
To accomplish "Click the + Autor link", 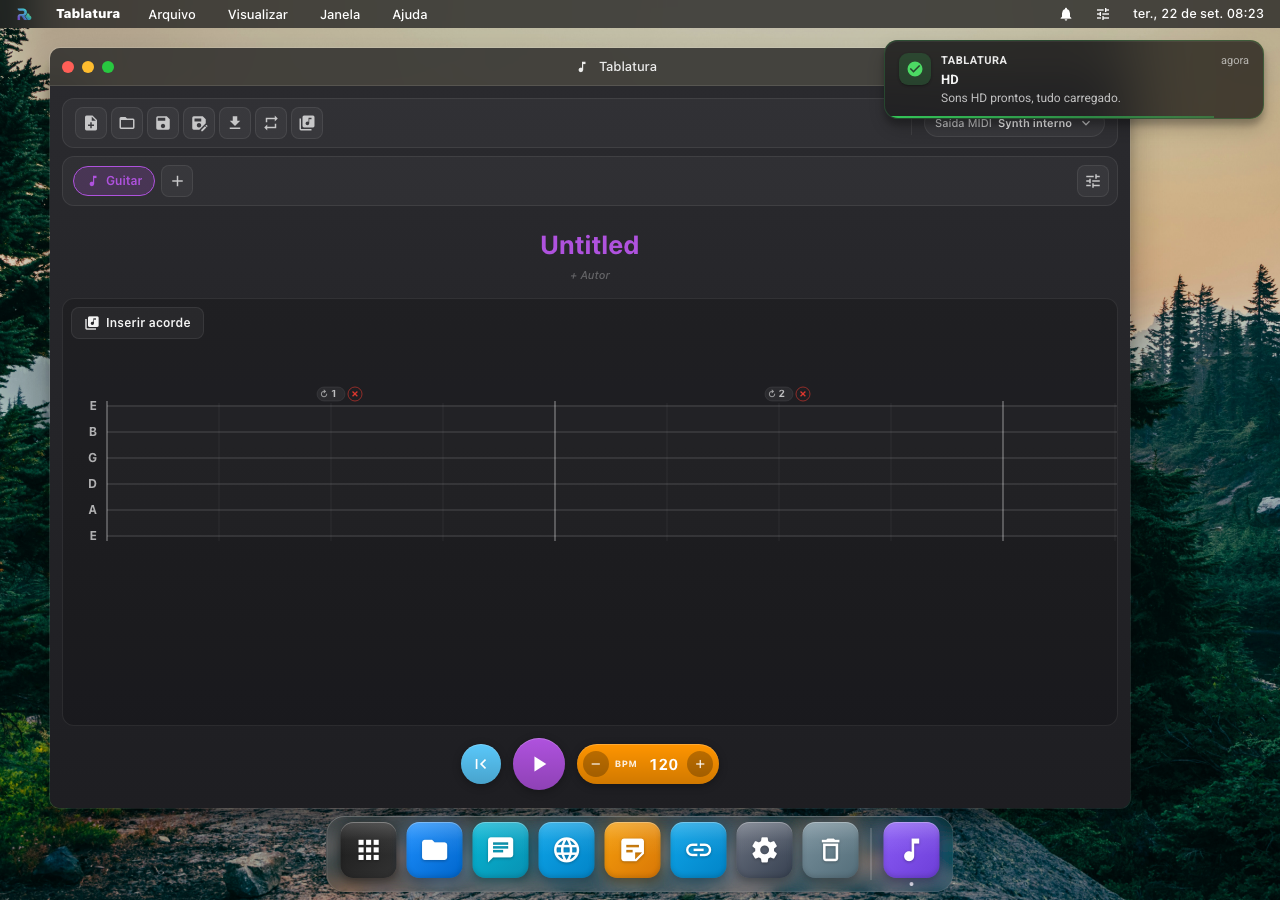I will pos(590,275).
